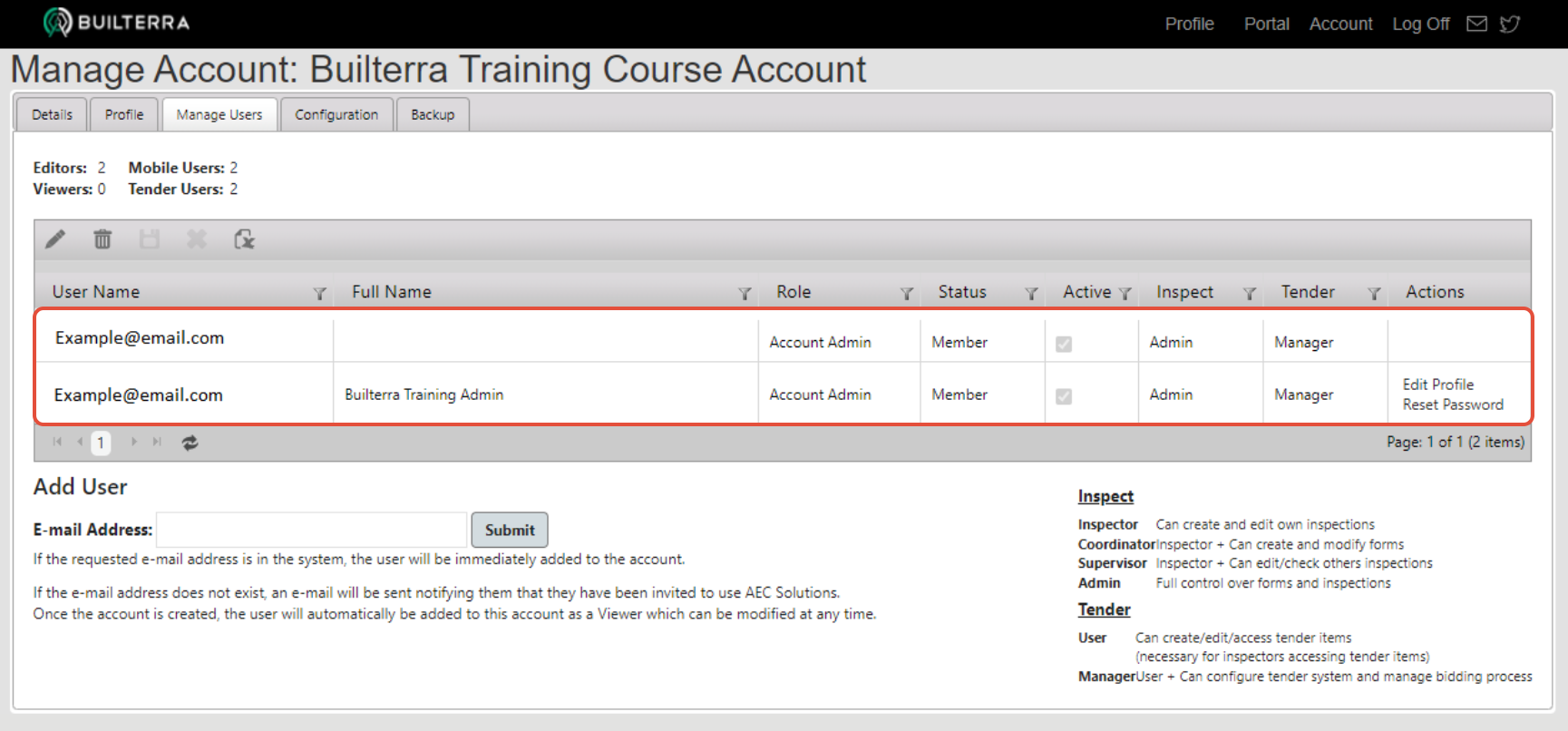
Task: Click Account Admin role in first row
Action: click(820, 342)
